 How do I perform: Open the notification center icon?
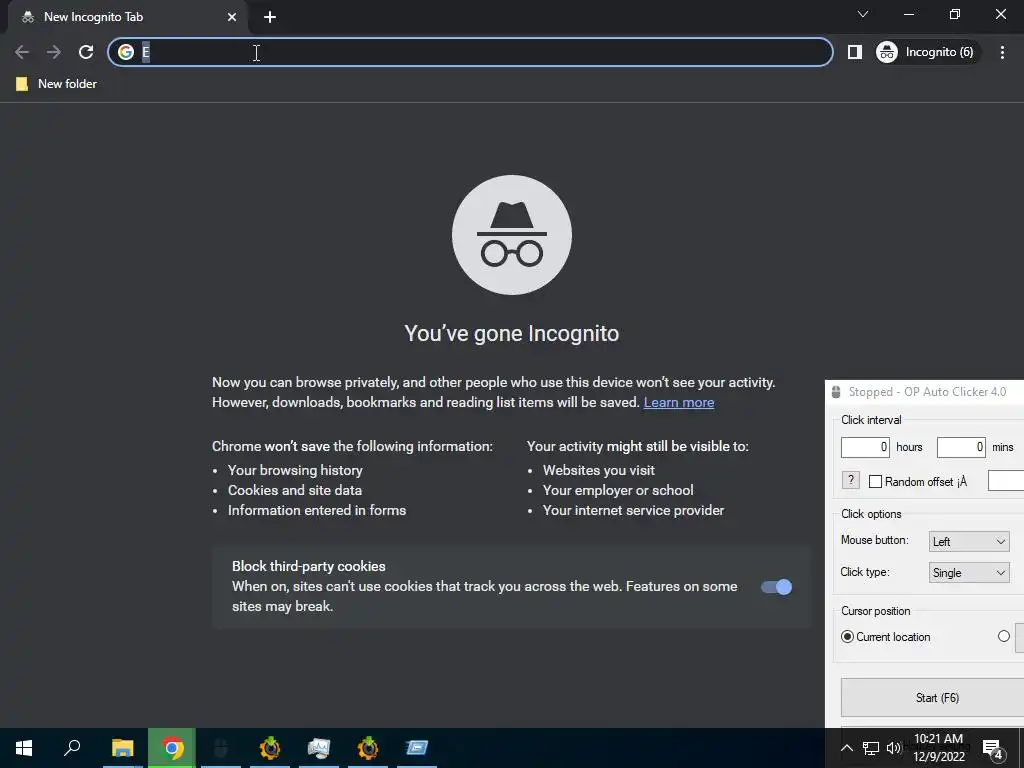click(x=992, y=749)
